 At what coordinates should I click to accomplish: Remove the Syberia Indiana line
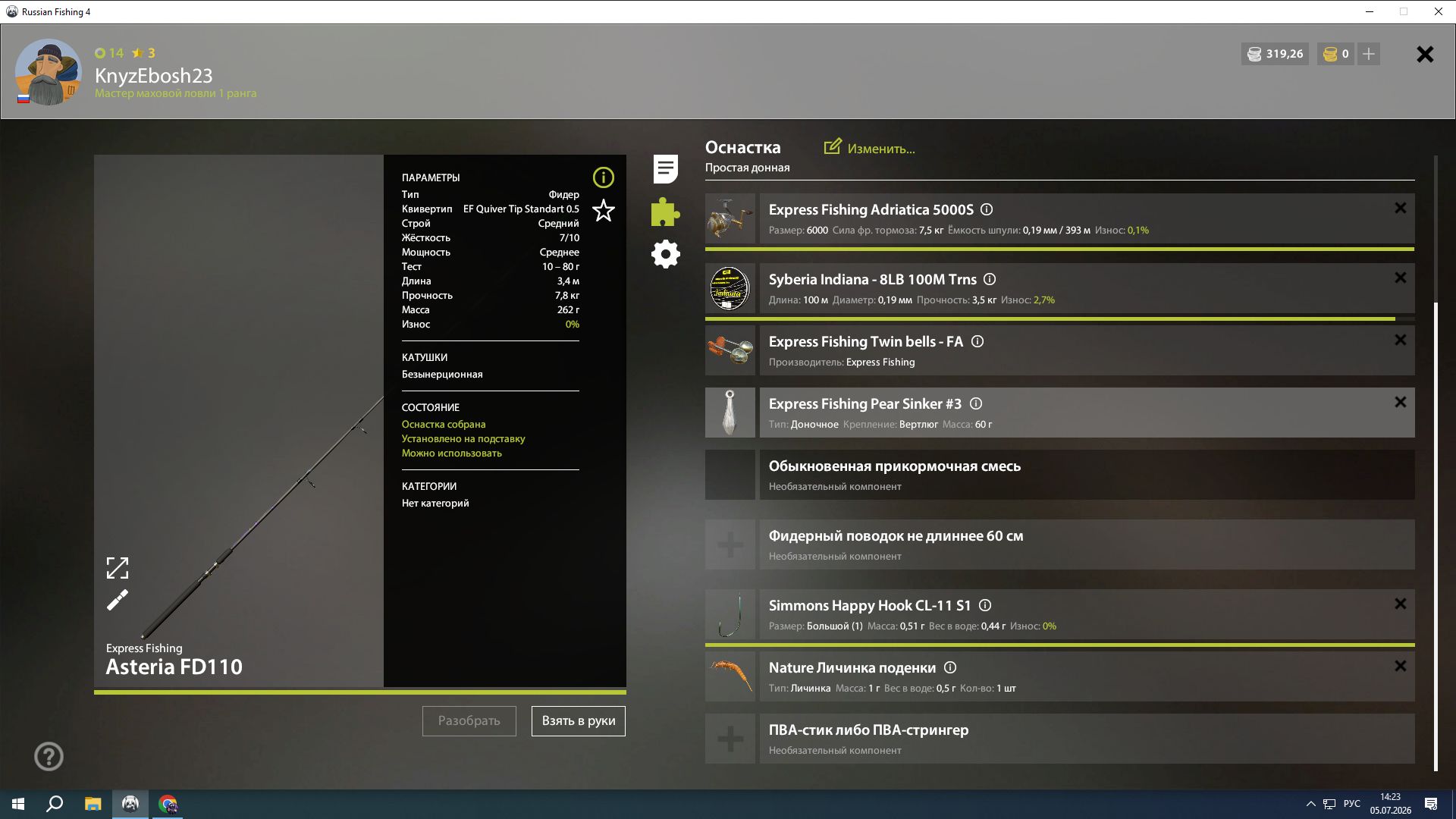1400,278
